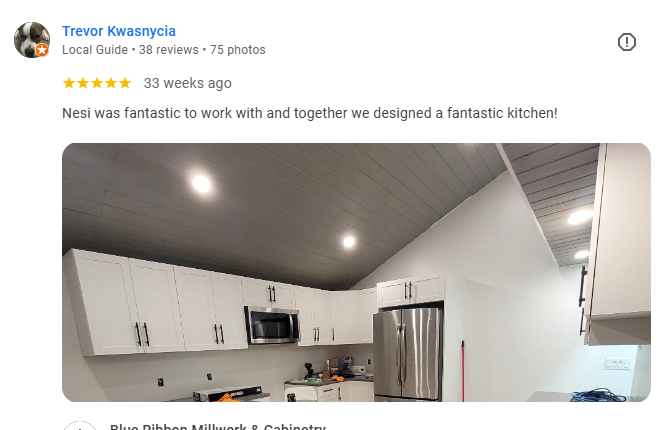Select the first yellow rating star

coord(69,83)
